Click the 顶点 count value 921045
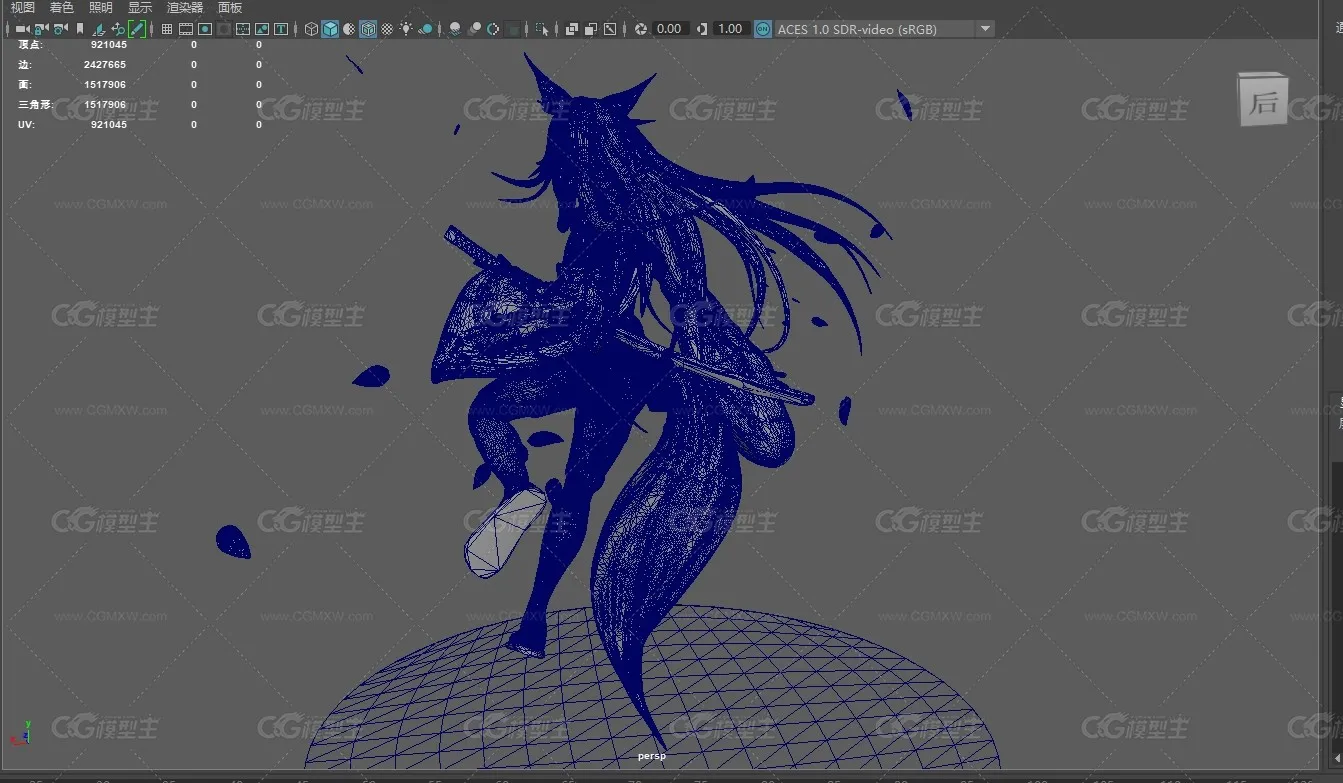The width and height of the screenshot is (1343, 783). click(x=109, y=44)
